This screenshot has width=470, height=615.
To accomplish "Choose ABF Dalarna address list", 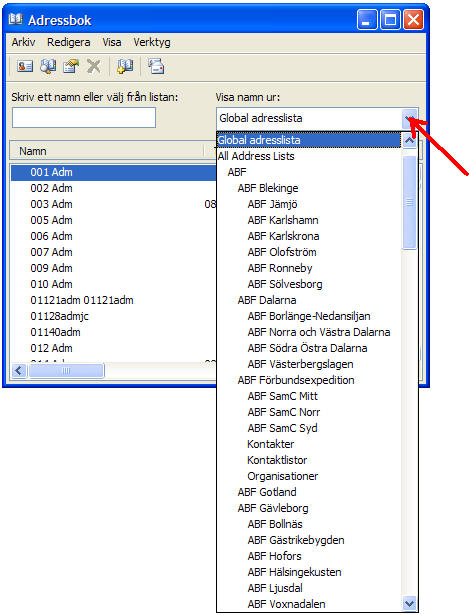I will (309, 300).
